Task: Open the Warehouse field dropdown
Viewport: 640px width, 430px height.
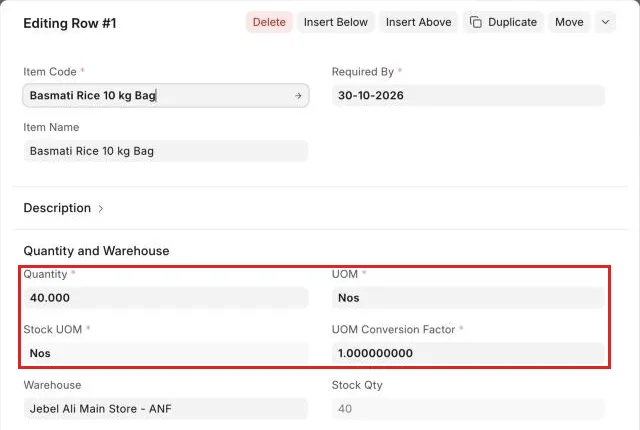Action: pos(166,409)
